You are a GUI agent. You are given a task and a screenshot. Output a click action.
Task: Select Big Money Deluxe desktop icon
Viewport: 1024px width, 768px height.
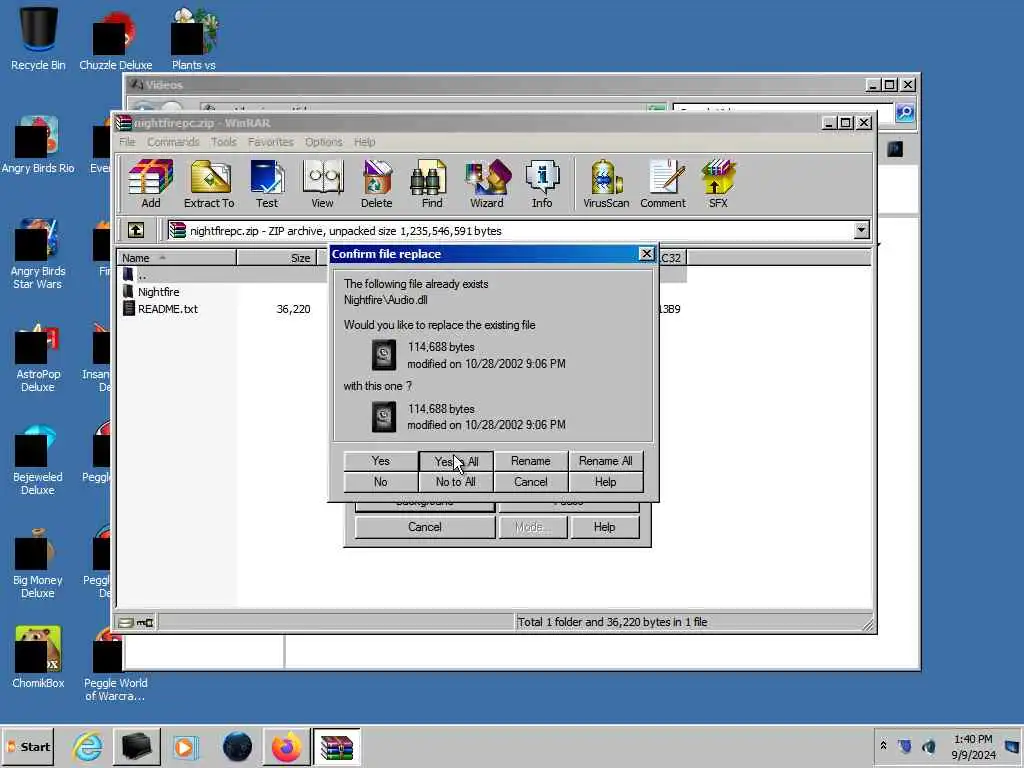tap(38, 564)
